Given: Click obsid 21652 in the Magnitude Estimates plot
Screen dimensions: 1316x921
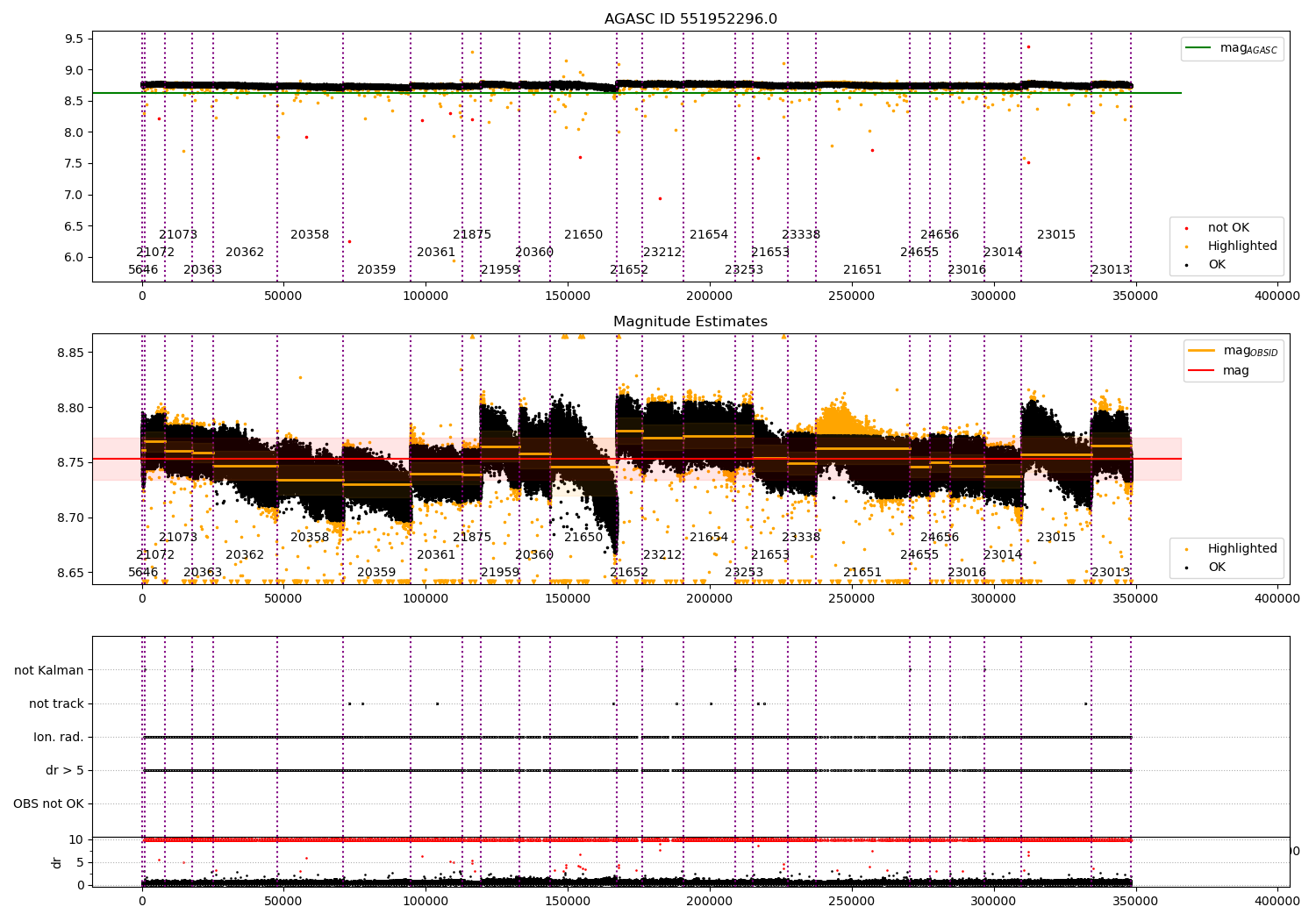Looking at the screenshot, I should pos(629,572).
